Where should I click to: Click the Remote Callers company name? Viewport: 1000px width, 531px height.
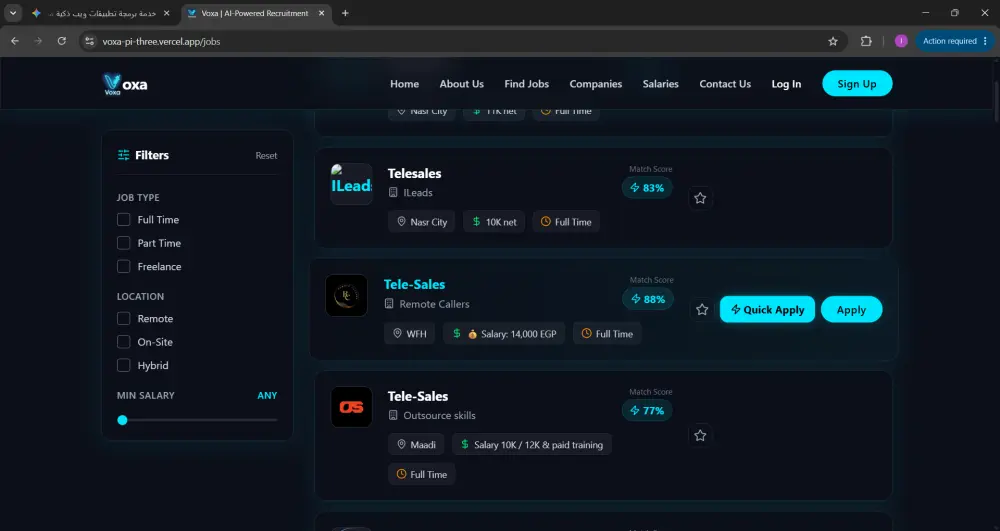tap(434, 304)
